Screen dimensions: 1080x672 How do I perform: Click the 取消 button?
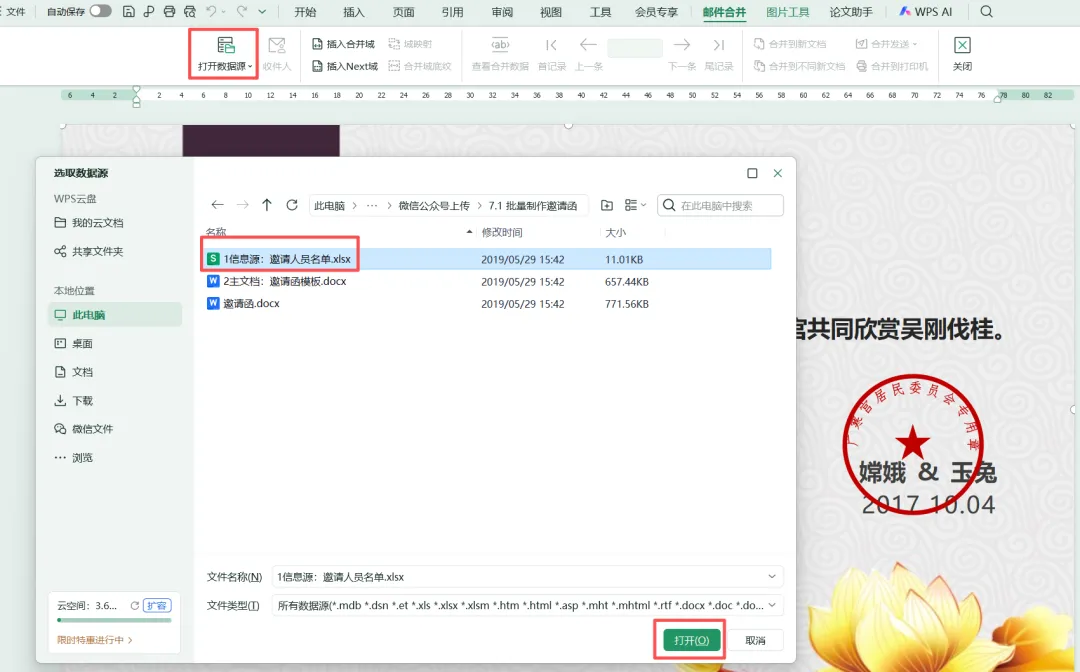[x=756, y=640]
